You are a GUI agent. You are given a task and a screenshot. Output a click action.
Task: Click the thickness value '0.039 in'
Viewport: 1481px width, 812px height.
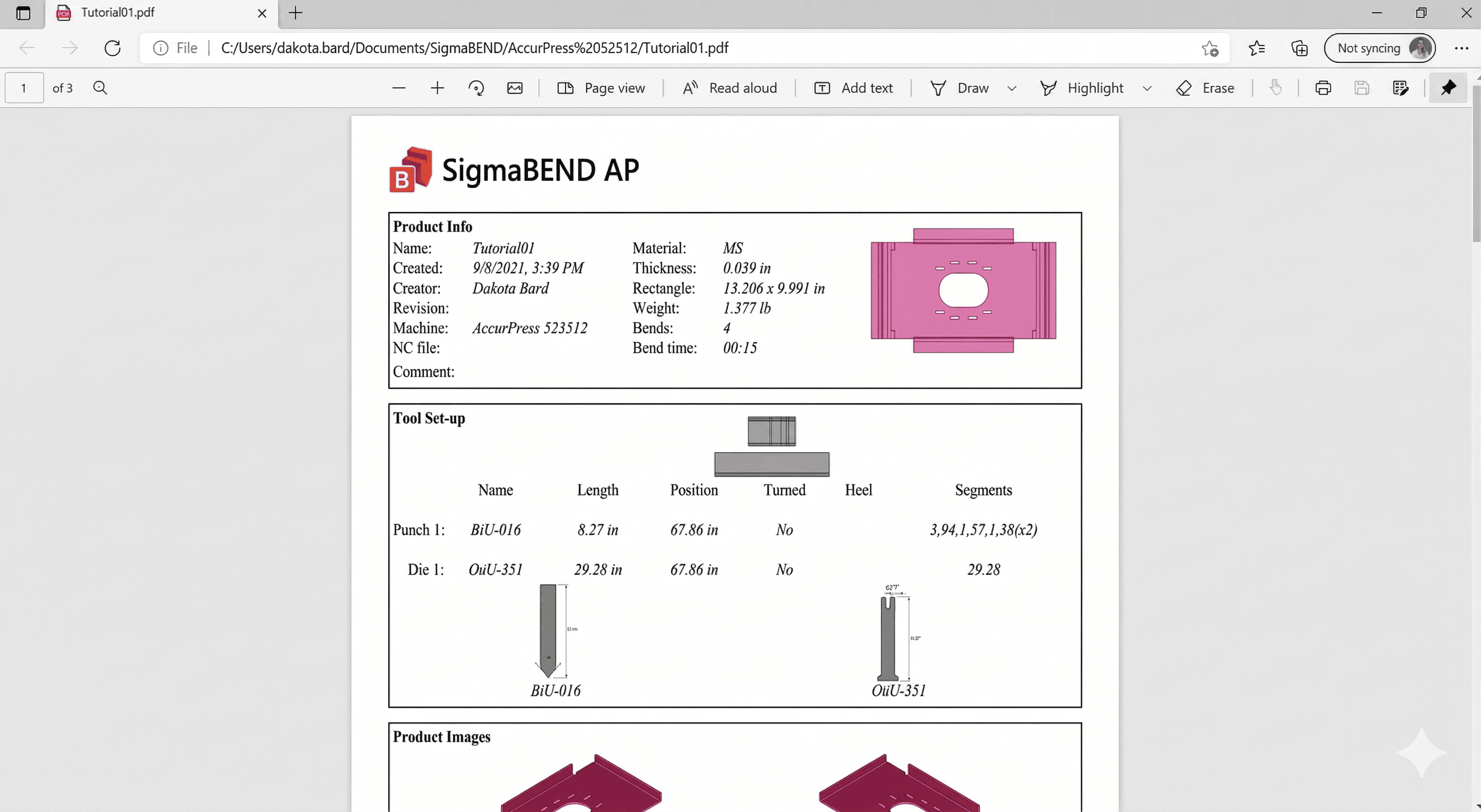pos(747,269)
